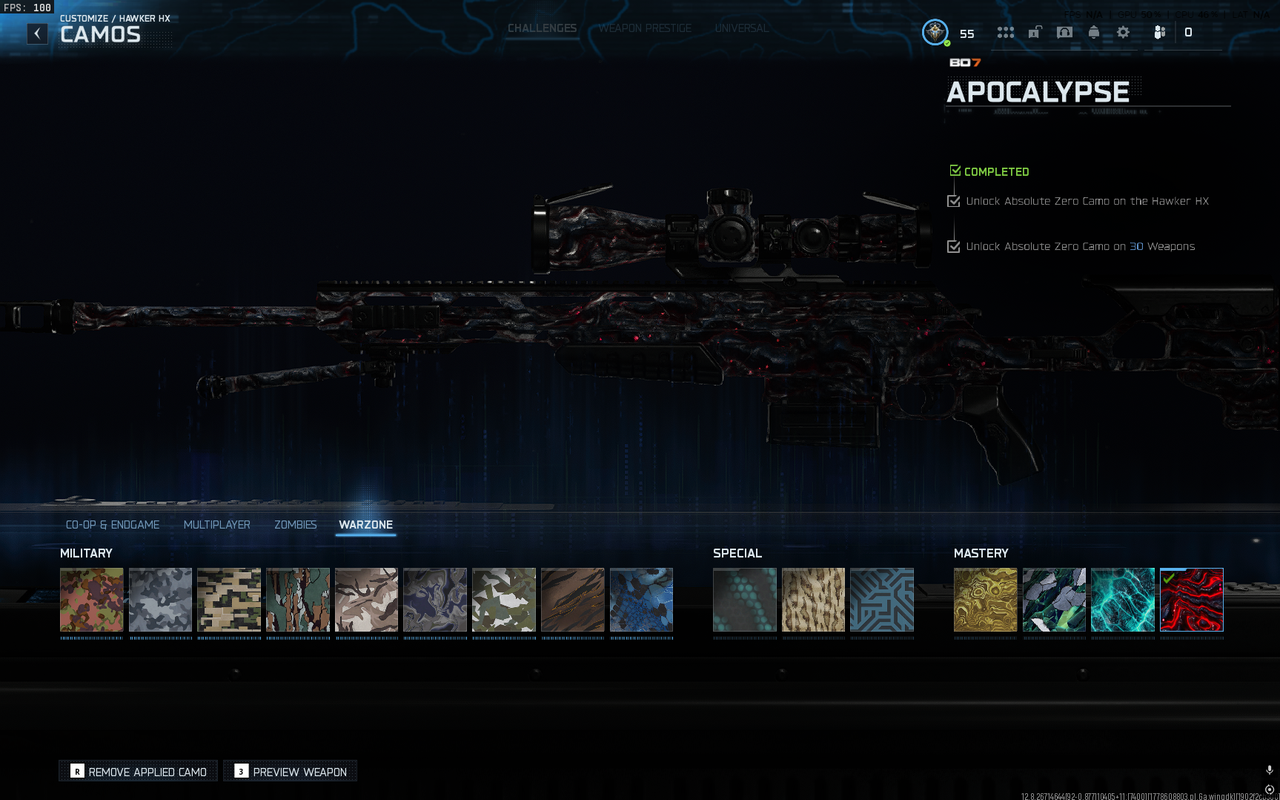Click Remove Applied Camo button
This screenshot has height=800, width=1280.
(138, 771)
